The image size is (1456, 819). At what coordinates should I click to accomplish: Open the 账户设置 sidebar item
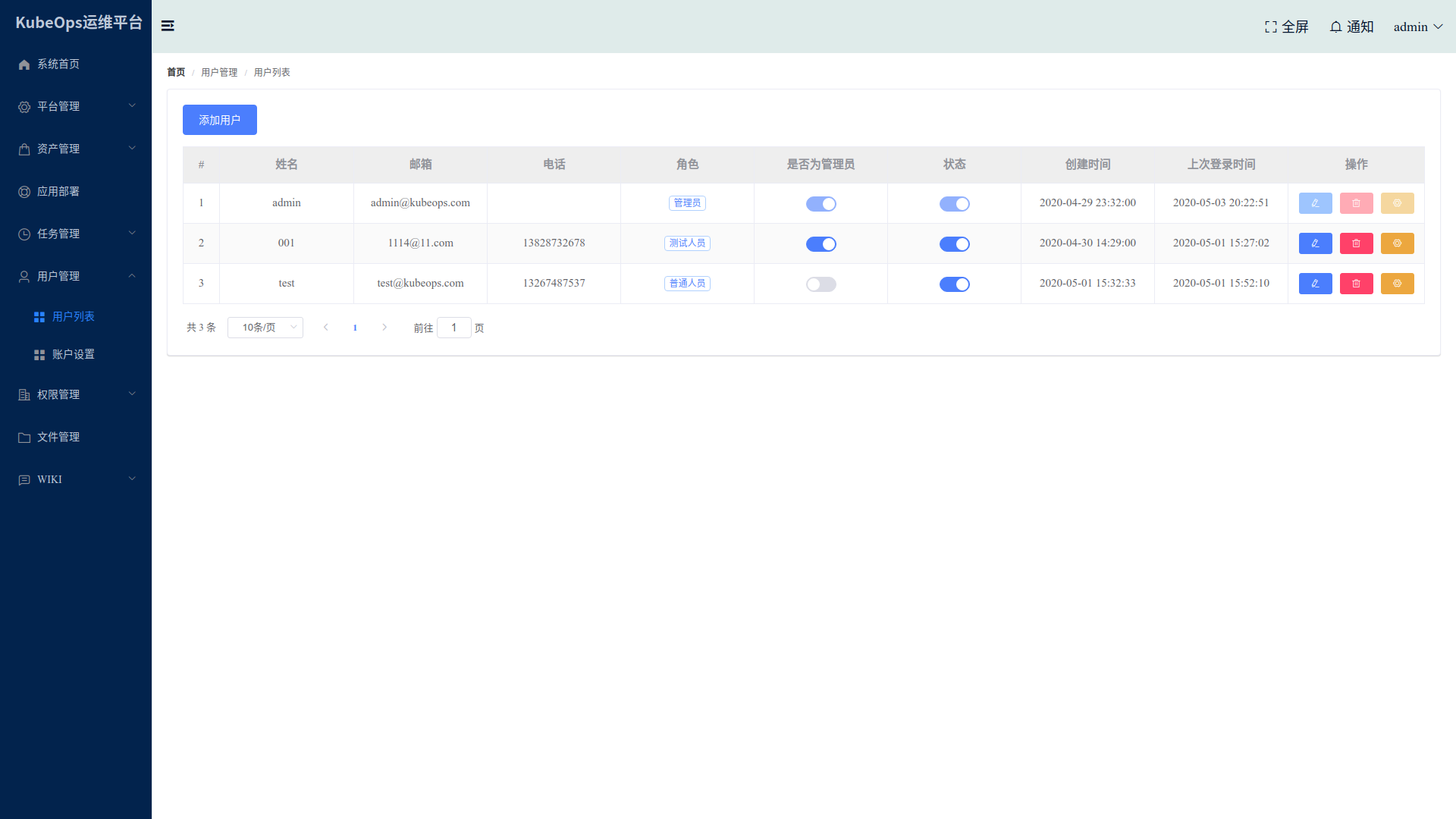pyautogui.click(x=74, y=354)
